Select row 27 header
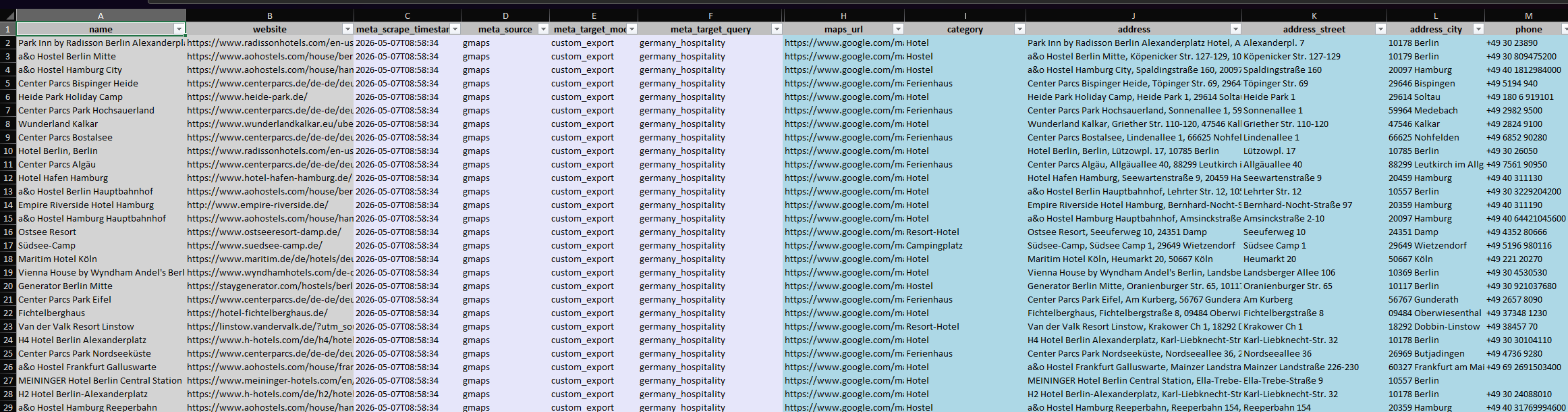 (8, 380)
